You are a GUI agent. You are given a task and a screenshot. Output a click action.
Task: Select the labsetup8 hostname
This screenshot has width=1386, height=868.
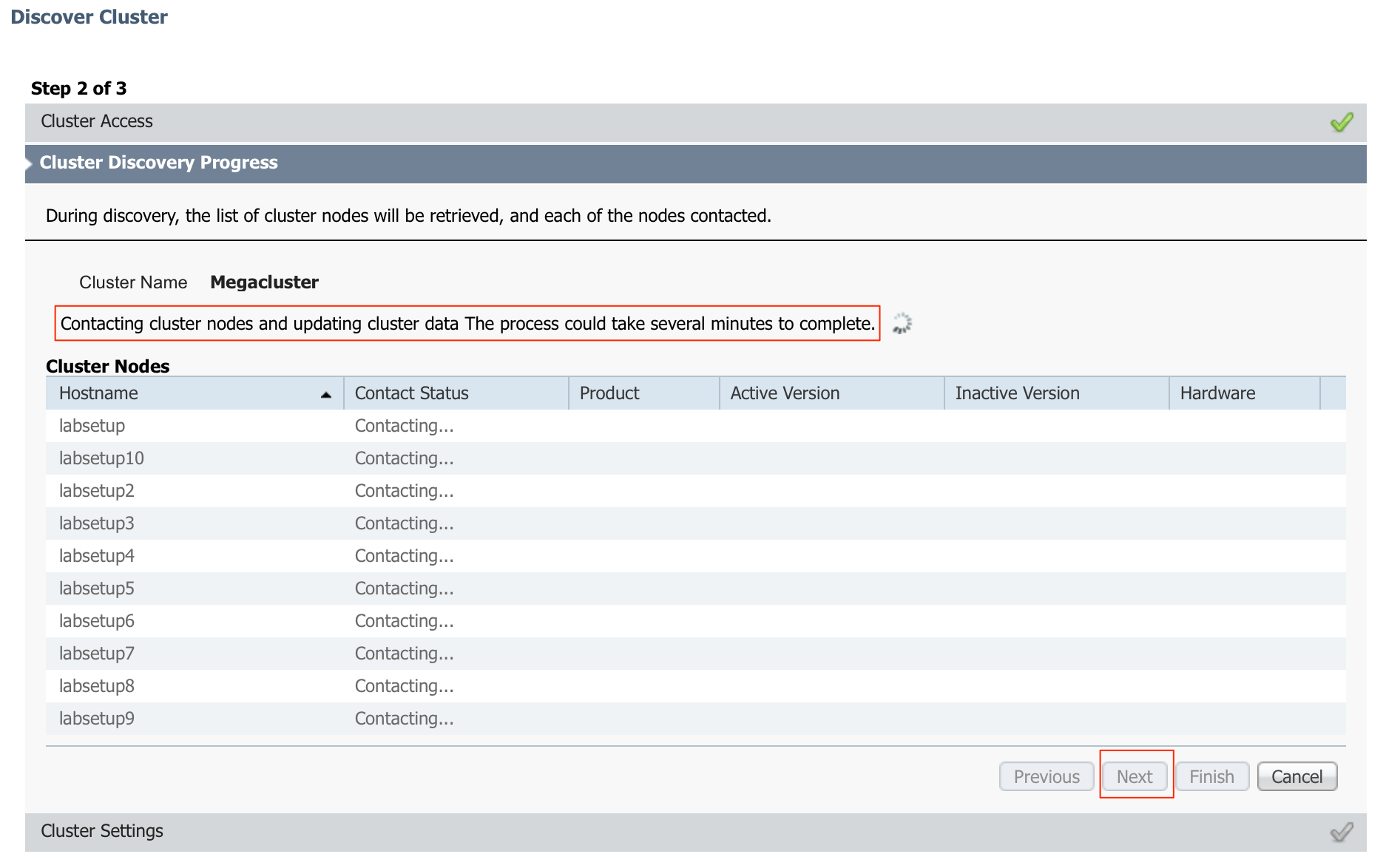pos(97,686)
